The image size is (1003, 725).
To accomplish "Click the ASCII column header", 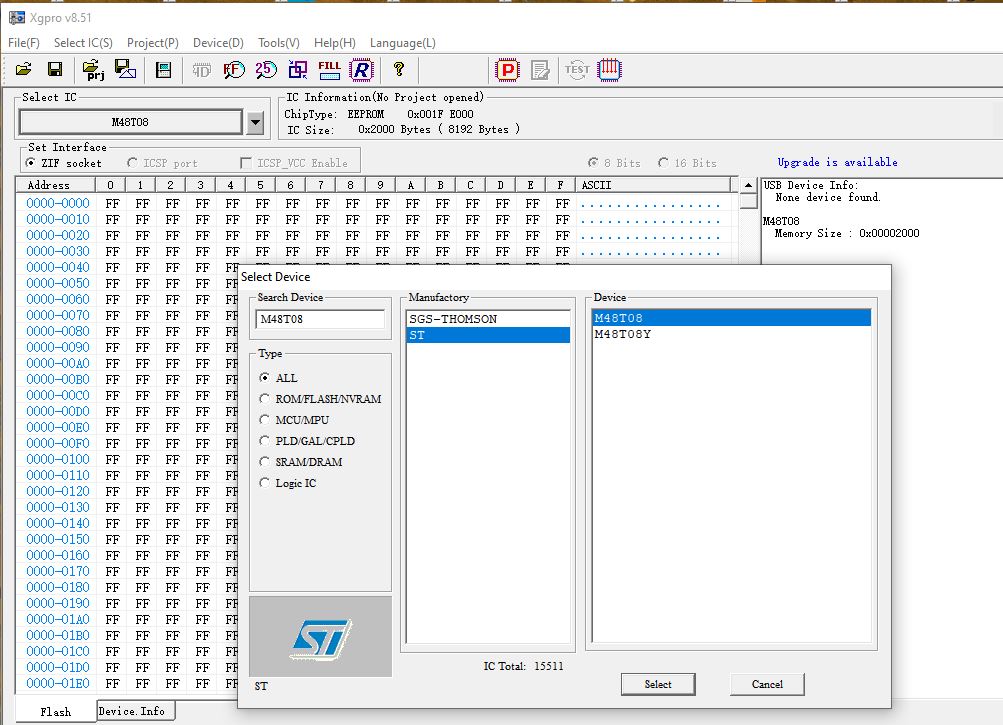I will (652, 185).
